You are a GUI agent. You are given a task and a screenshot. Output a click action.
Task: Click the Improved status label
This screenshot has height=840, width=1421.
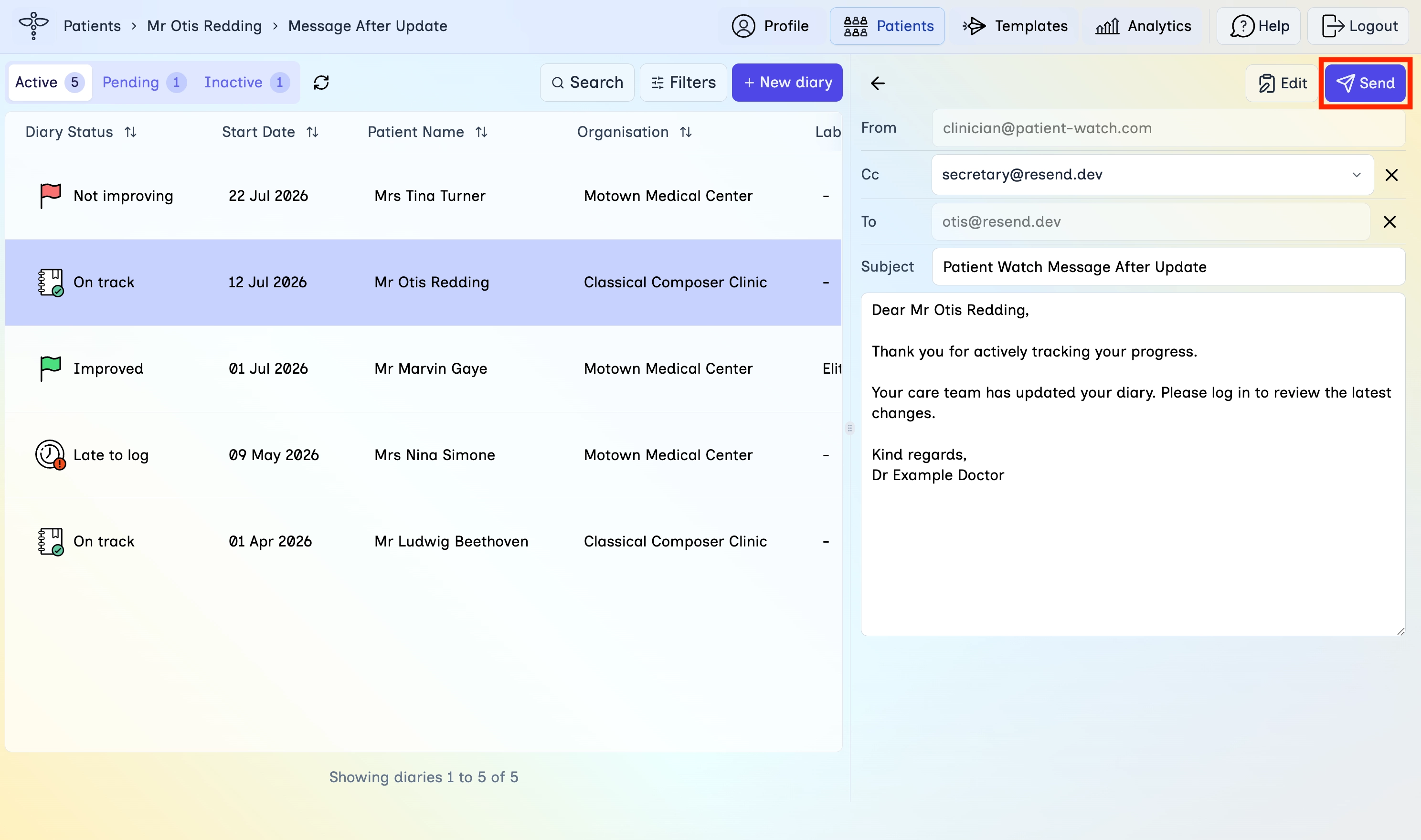109,368
